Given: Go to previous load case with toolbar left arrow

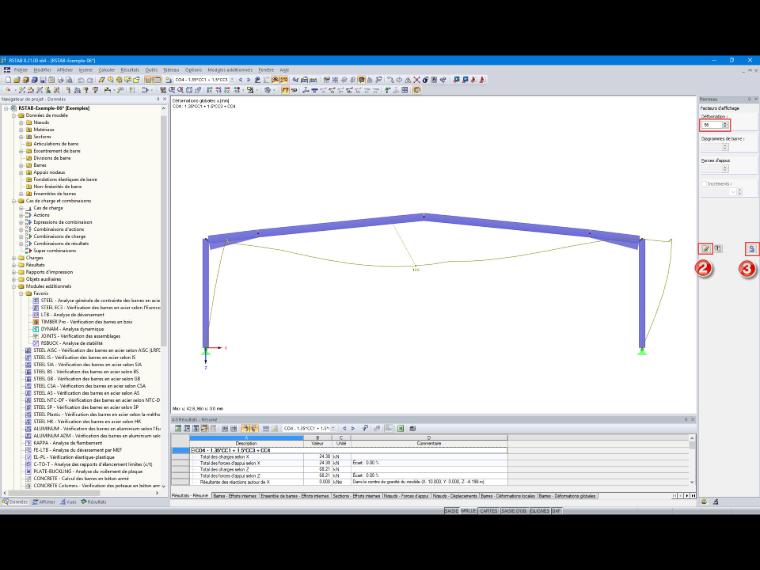Looking at the screenshot, I should 241,79.
